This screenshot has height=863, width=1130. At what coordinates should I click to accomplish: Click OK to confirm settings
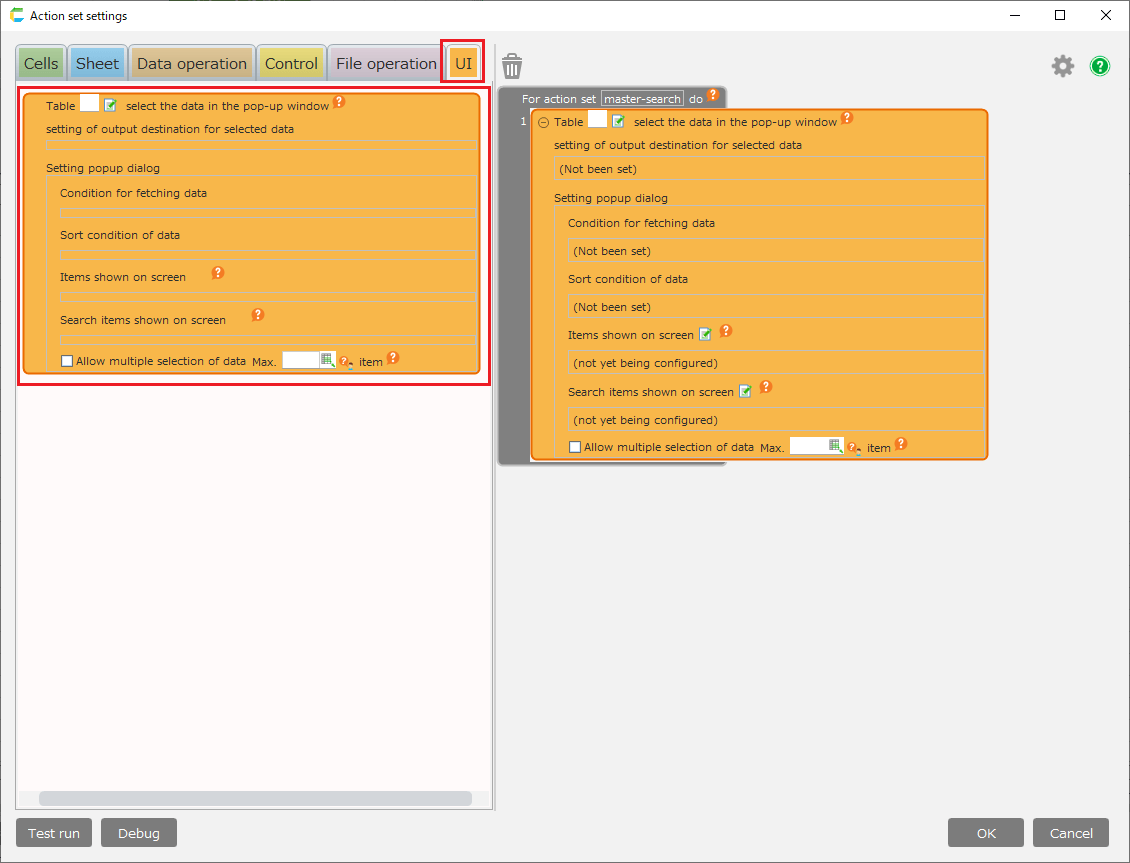pos(986,832)
